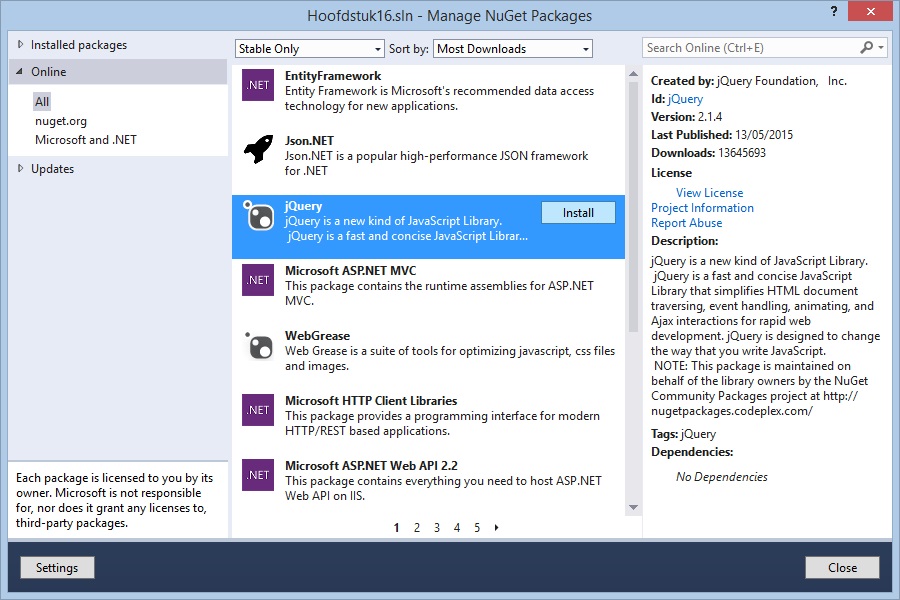Expand the Installed packages node
Image resolution: width=900 pixels, height=600 pixels.
(x=21, y=44)
